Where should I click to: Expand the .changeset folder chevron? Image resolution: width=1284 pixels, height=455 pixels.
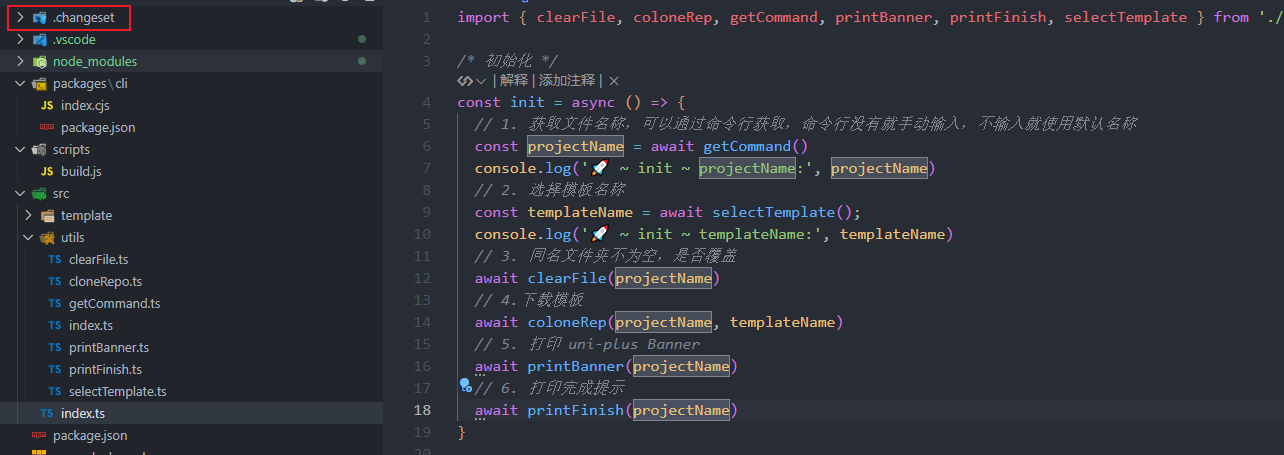pyautogui.click(x=20, y=18)
